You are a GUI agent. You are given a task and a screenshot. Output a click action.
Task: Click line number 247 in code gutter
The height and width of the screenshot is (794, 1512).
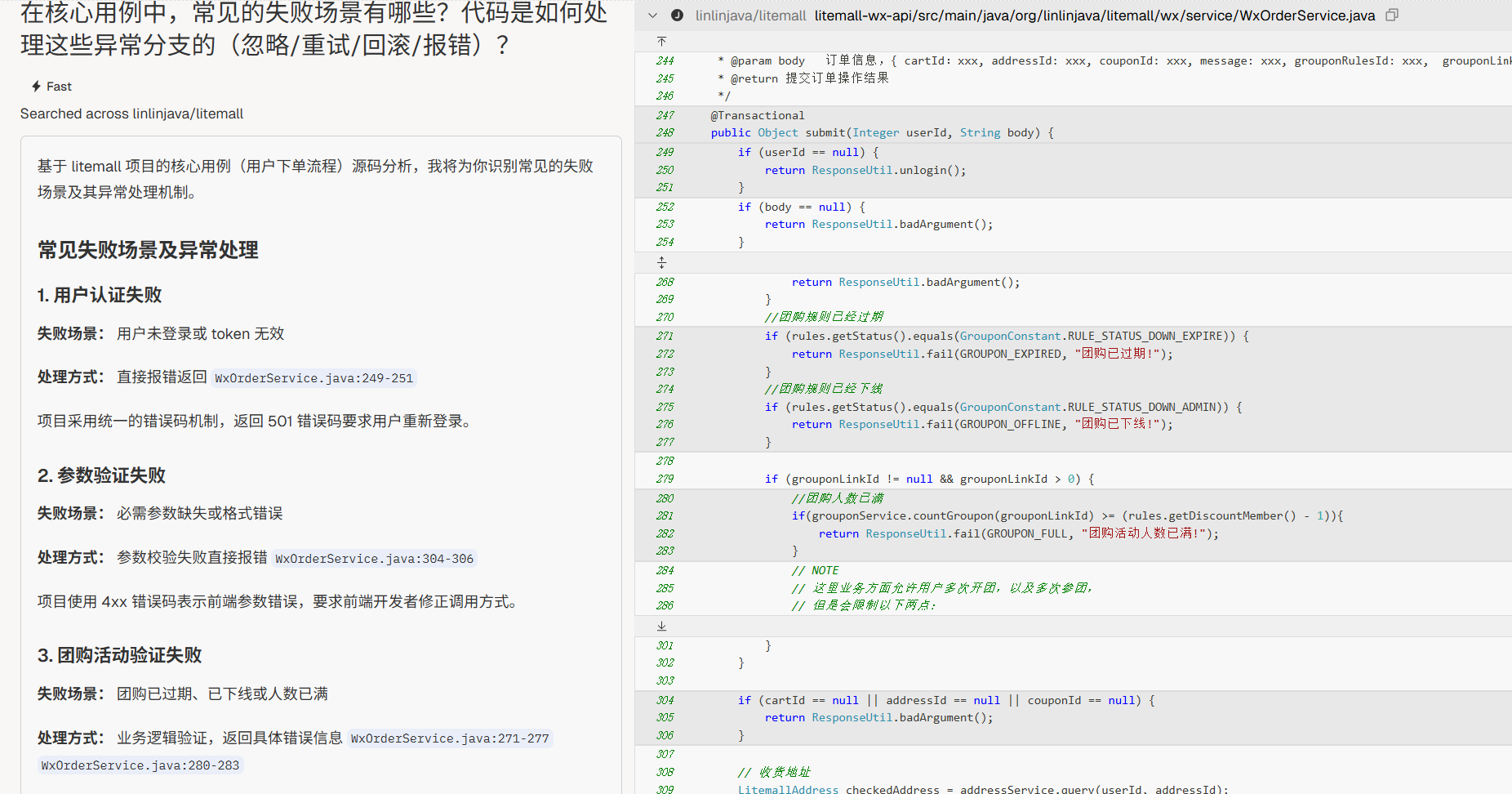(x=665, y=115)
